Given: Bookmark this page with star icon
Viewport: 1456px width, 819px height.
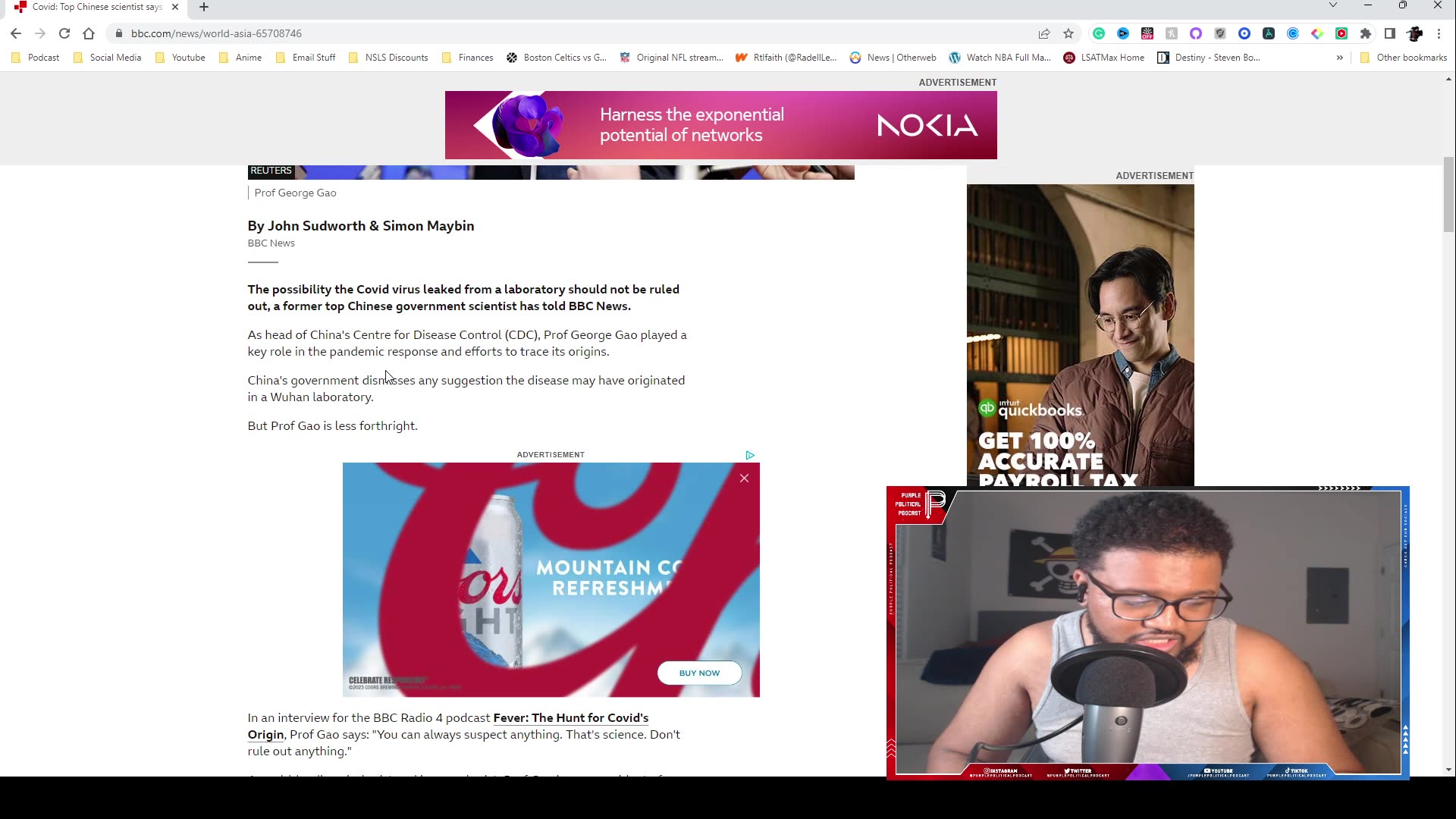Looking at the screenshot, I should point(1068,33).
